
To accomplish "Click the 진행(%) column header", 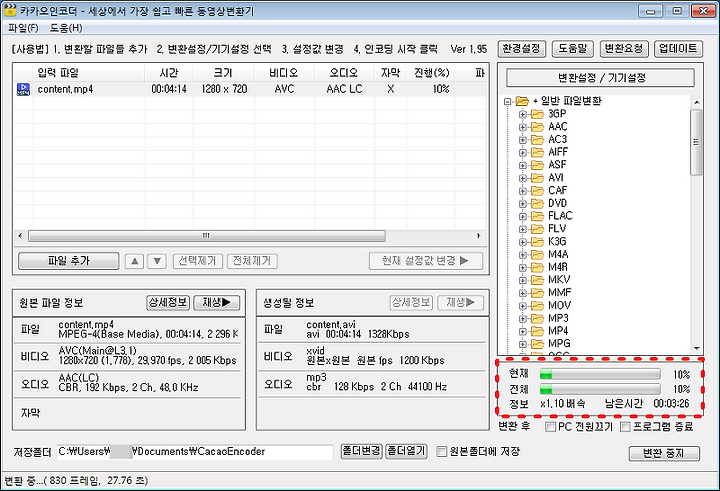I will click(431, 73).
